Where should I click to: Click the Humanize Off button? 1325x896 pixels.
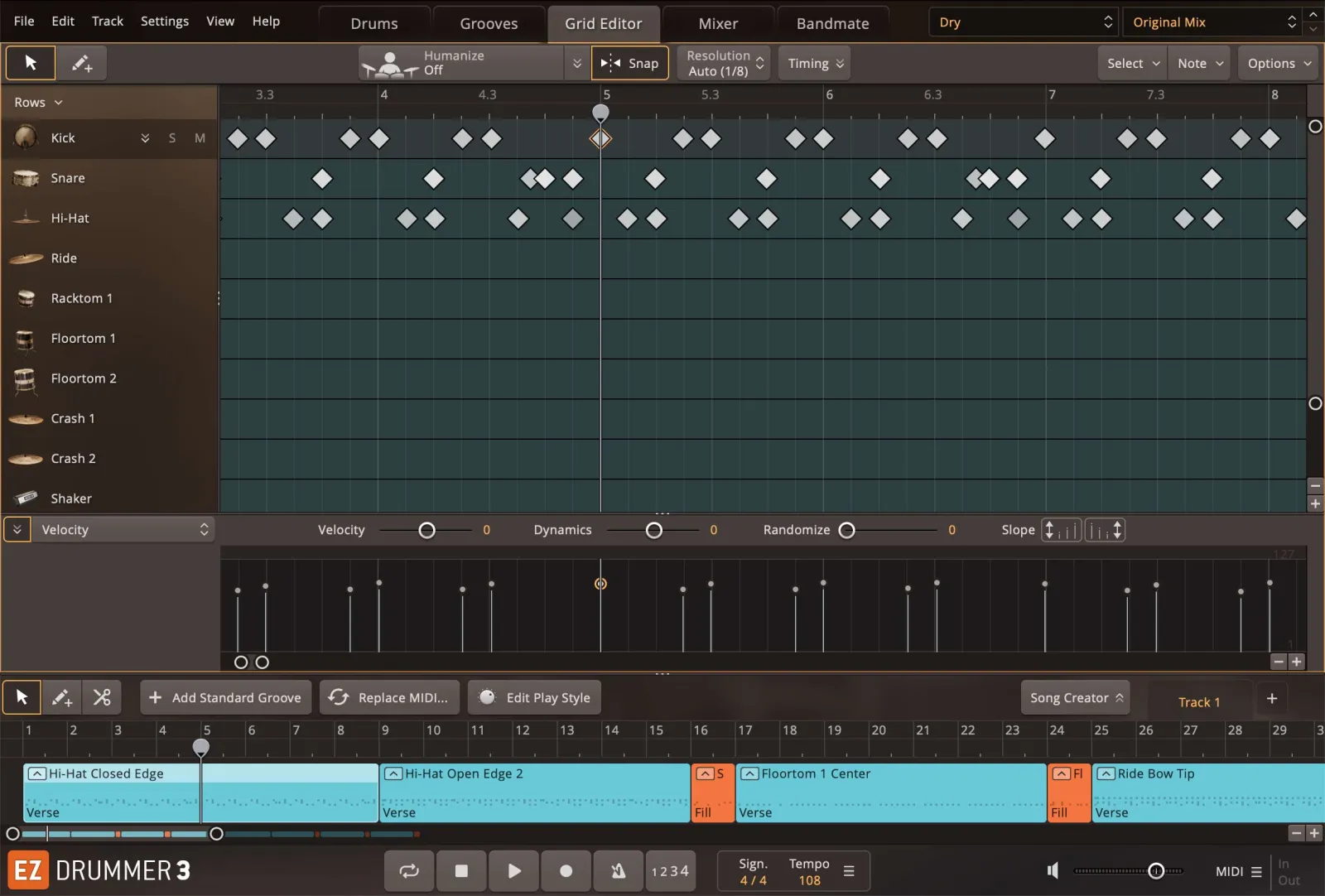click(x=461, y=63)
